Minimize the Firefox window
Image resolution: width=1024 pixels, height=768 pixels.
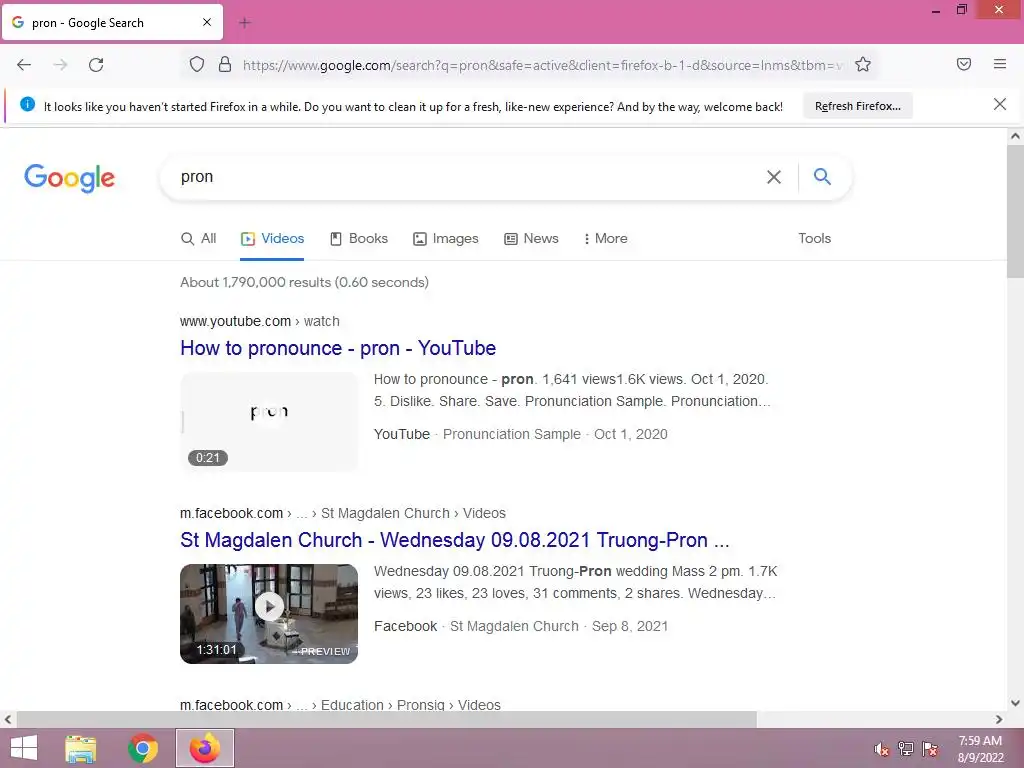pyautogui.click(x=936, y=10)
